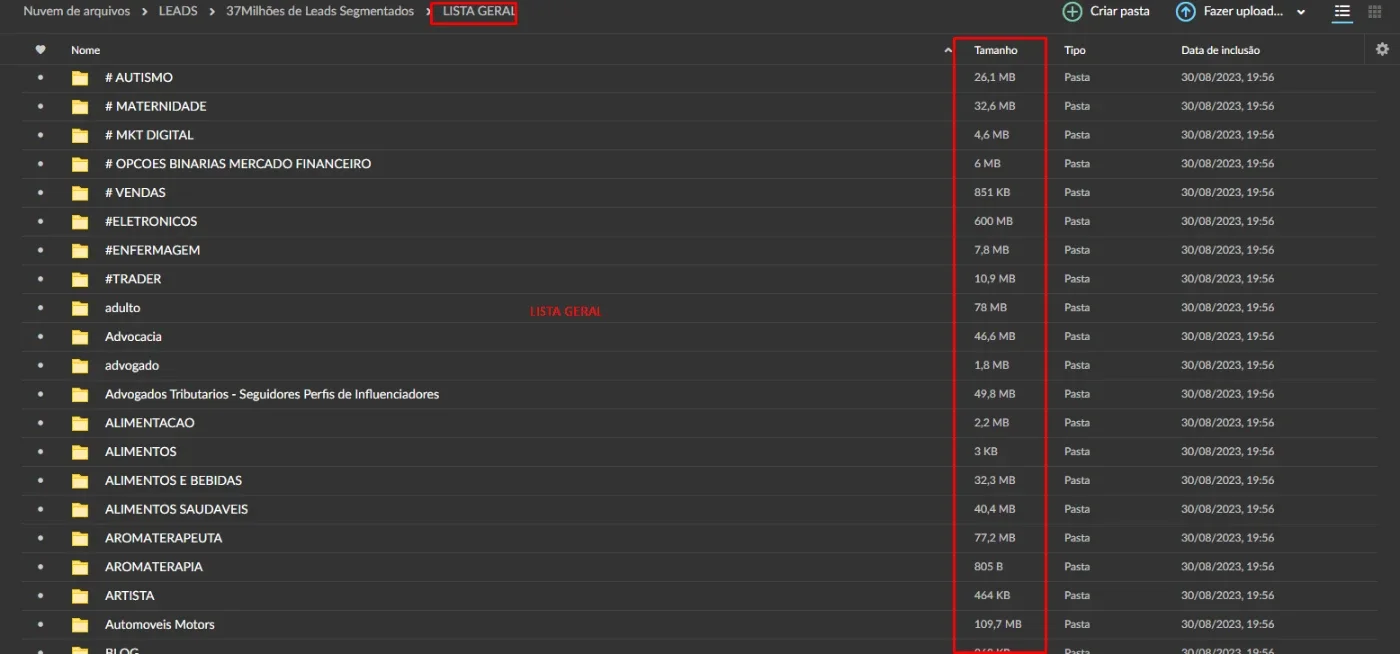Select the ALIMENTACAO folder name
Screen dimensions: 1400x654
150,423
